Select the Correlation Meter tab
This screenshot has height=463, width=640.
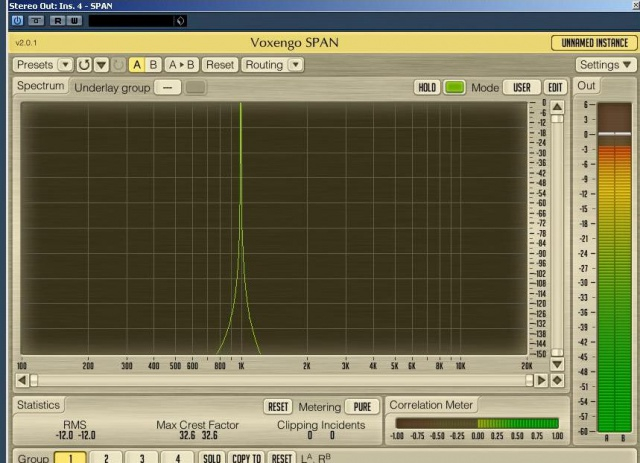pos(431,405)
